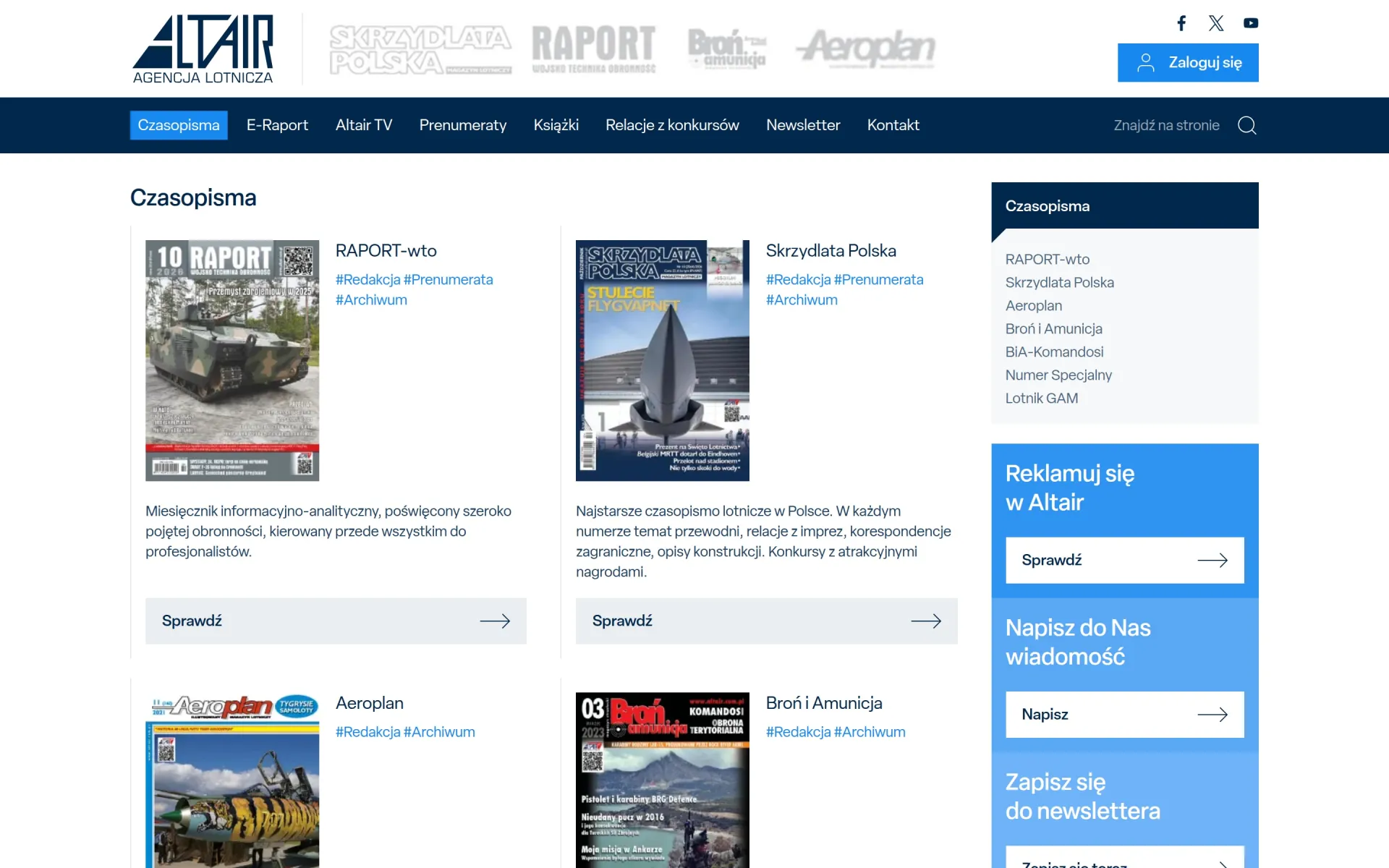Screen dimensions: 1389x868
Task: Open the Prenumeraty menu item
Action: click(x=463, y=125)
